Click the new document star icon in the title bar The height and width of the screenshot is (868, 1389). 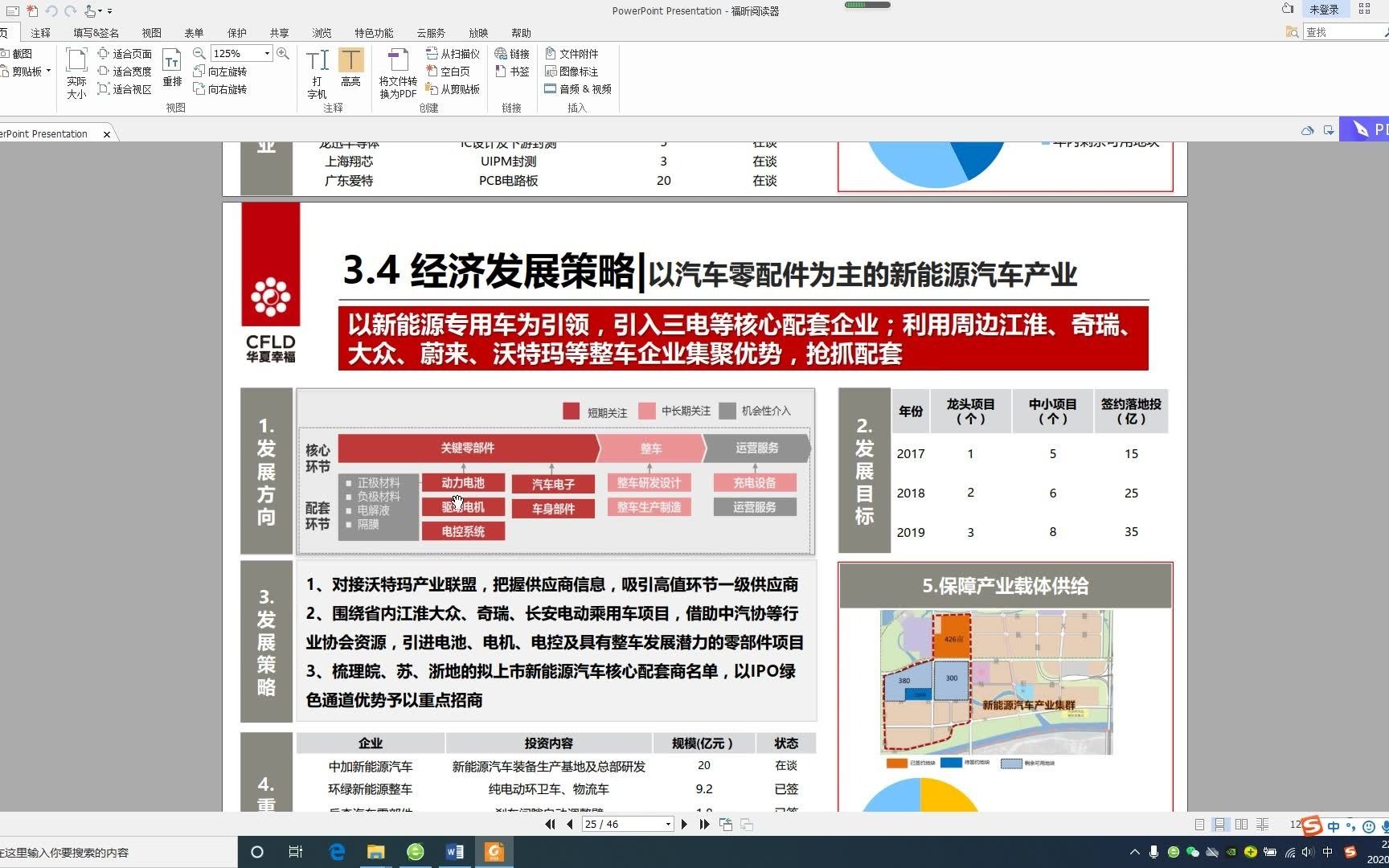coord(32,10)
